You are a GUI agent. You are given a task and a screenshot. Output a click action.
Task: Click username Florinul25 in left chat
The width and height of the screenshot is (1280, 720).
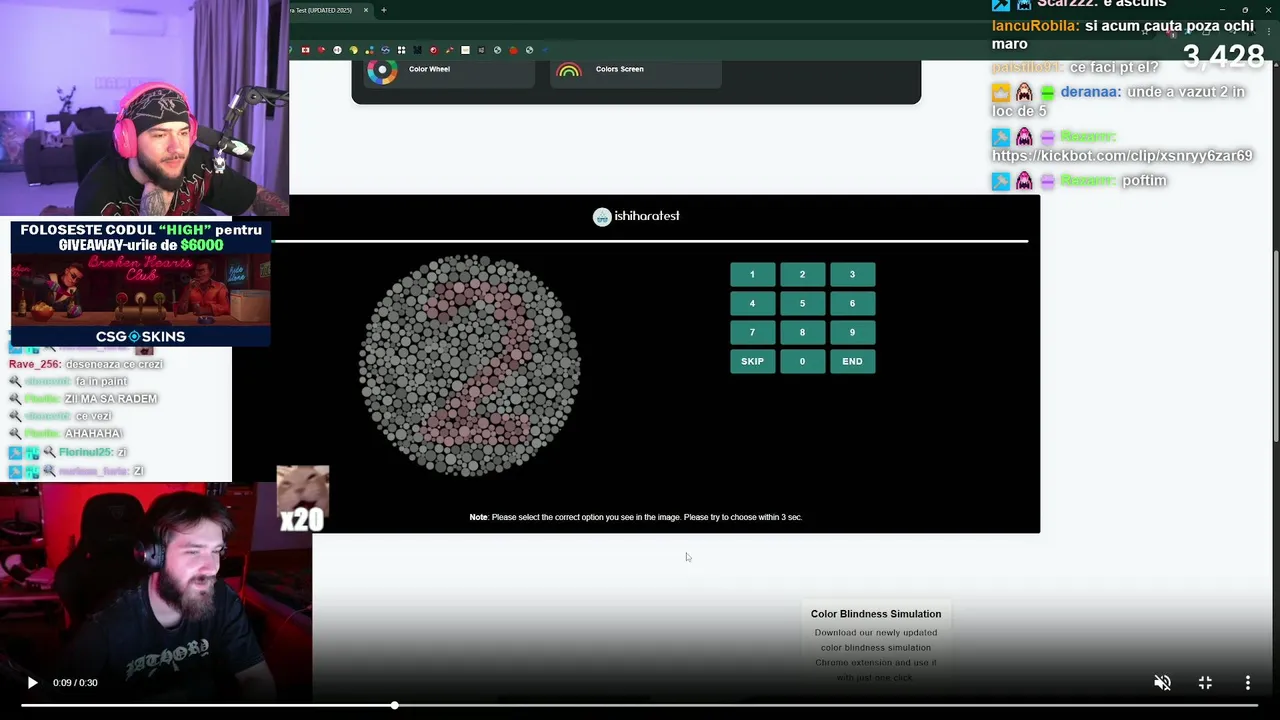point(86,453)
